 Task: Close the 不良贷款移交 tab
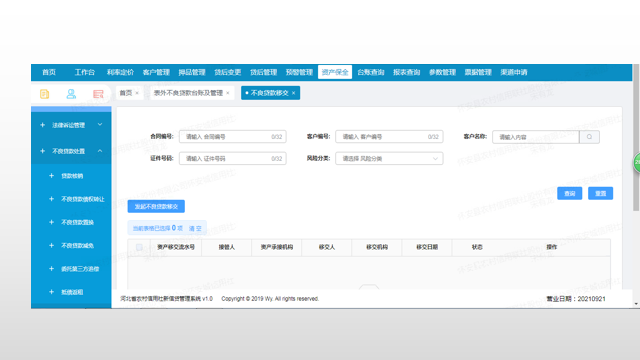point(293,93)
